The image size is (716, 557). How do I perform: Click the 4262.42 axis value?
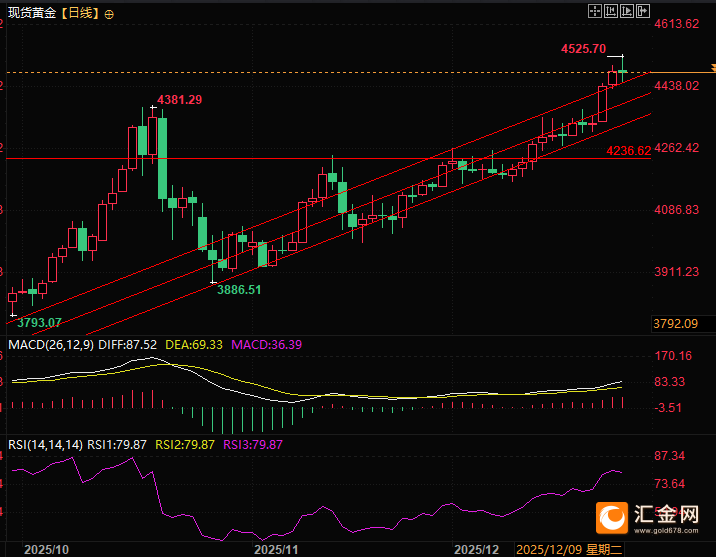[676, 148]
